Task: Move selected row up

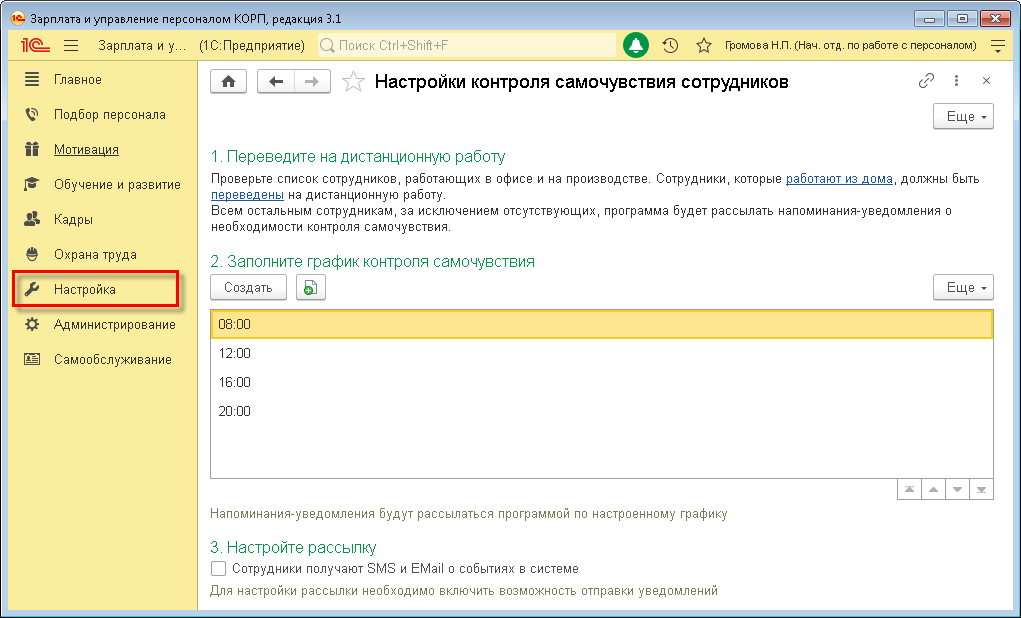Action: point(933,489)
